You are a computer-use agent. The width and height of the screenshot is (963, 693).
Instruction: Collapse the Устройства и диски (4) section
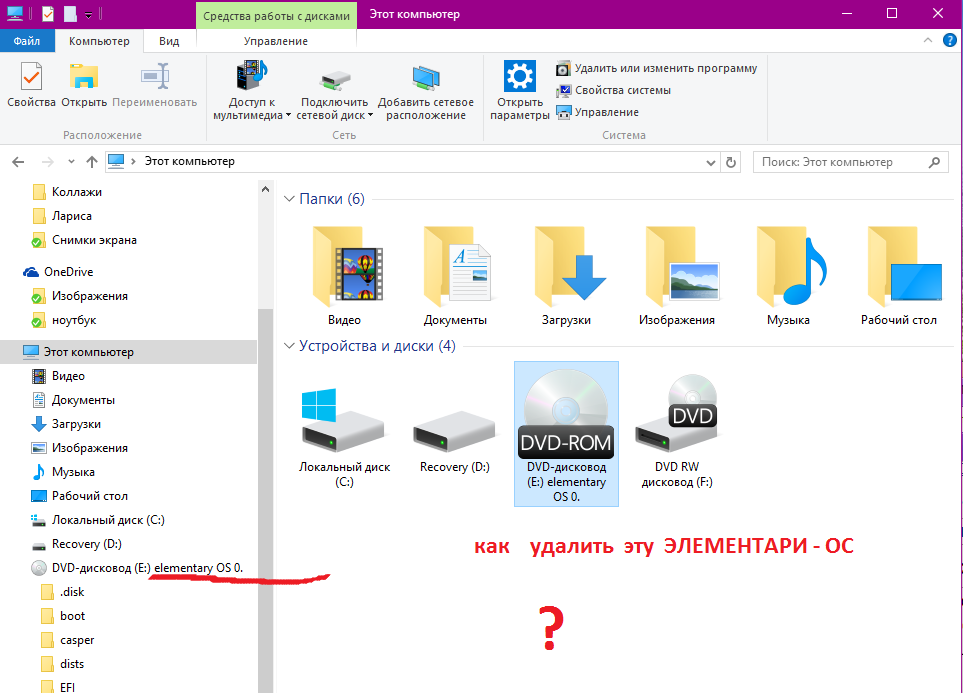(x=289, y=346)
